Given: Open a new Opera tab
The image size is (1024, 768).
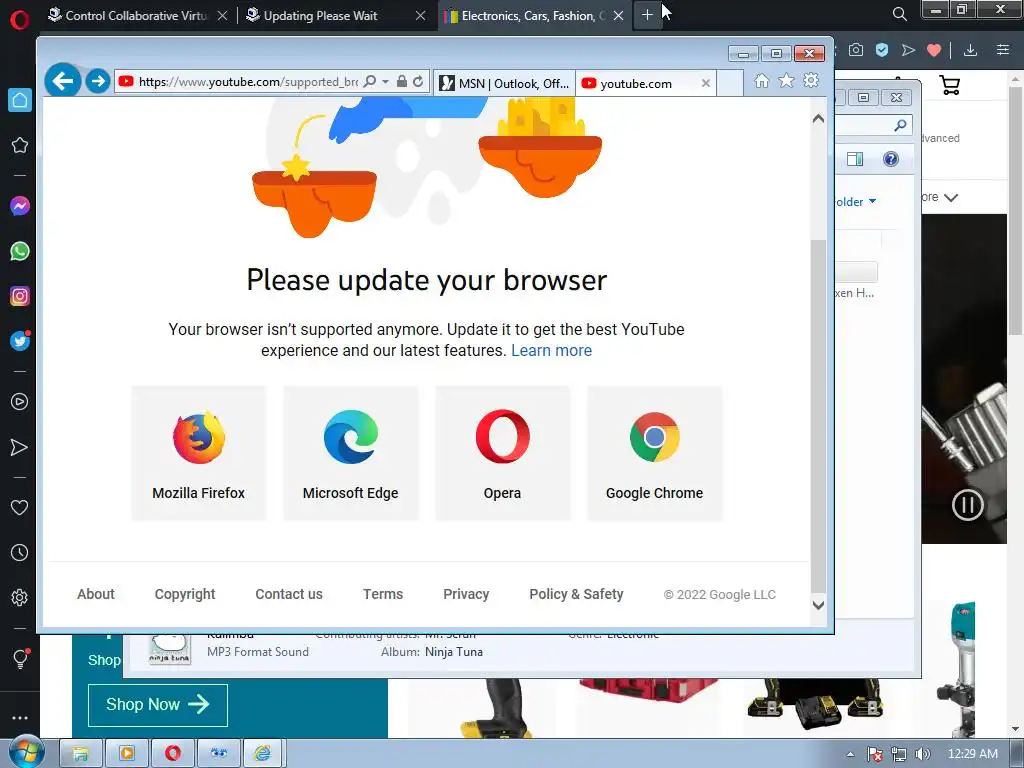Looking at the screenshot, I should click(647, 14).
